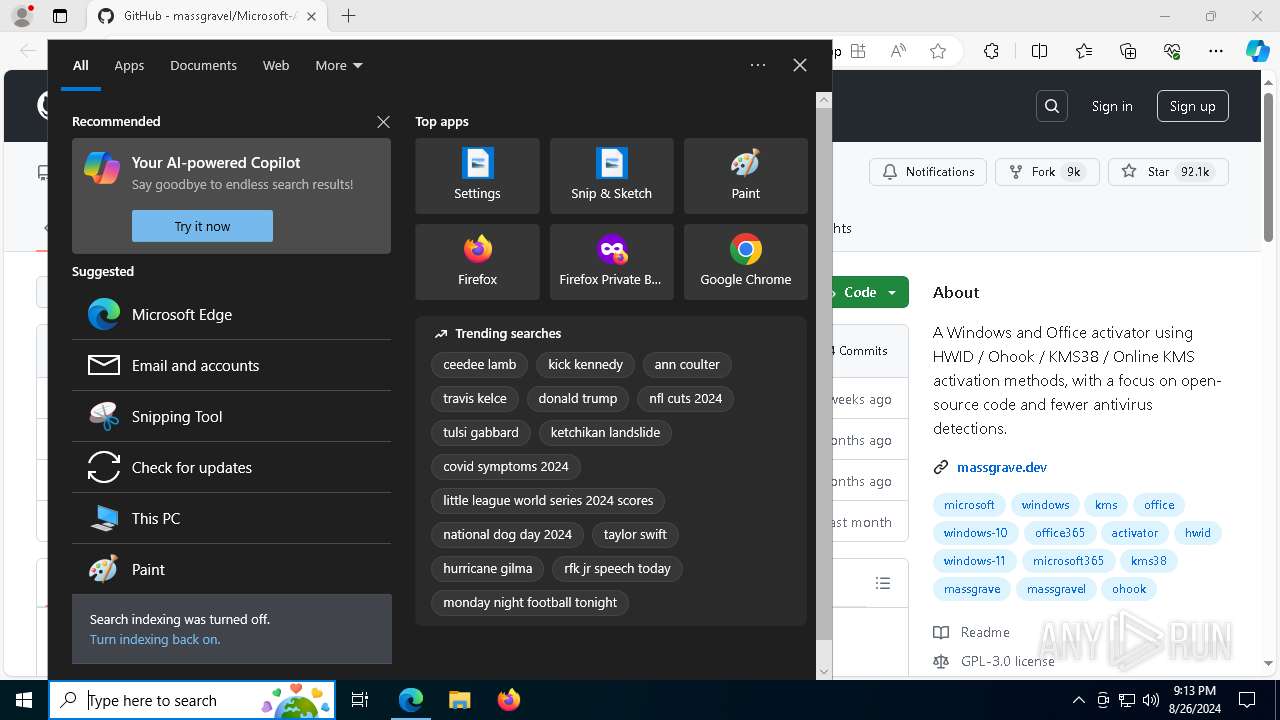The width and height of the screenshot is (1280, 720).
Task: Select Check for updates suggestion
Action: coord(231,467)
